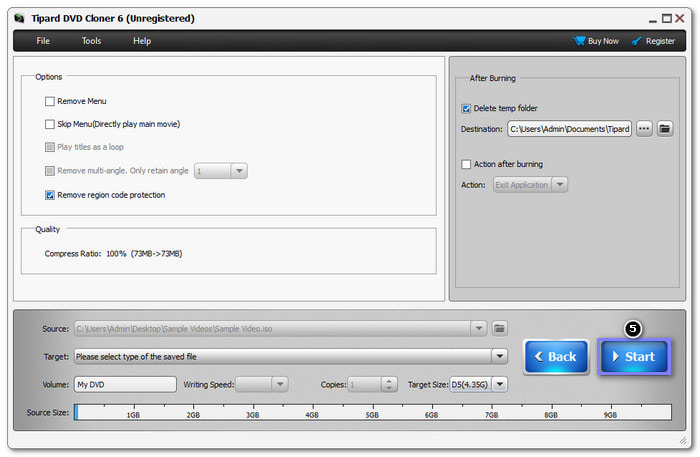Expand the Source path dropdown
The image size is (700, 457).
pos(479,328)
